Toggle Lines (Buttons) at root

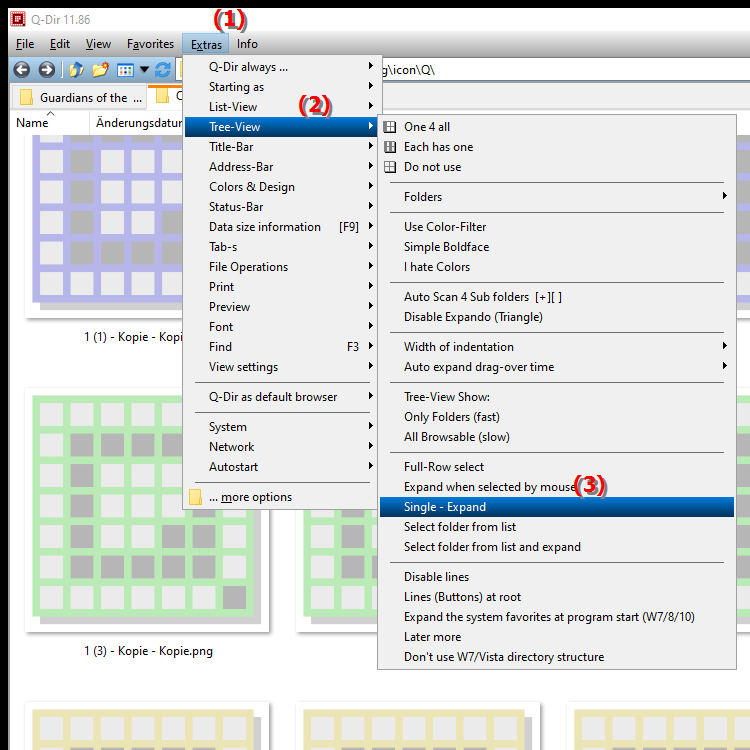tap(557, 597)
